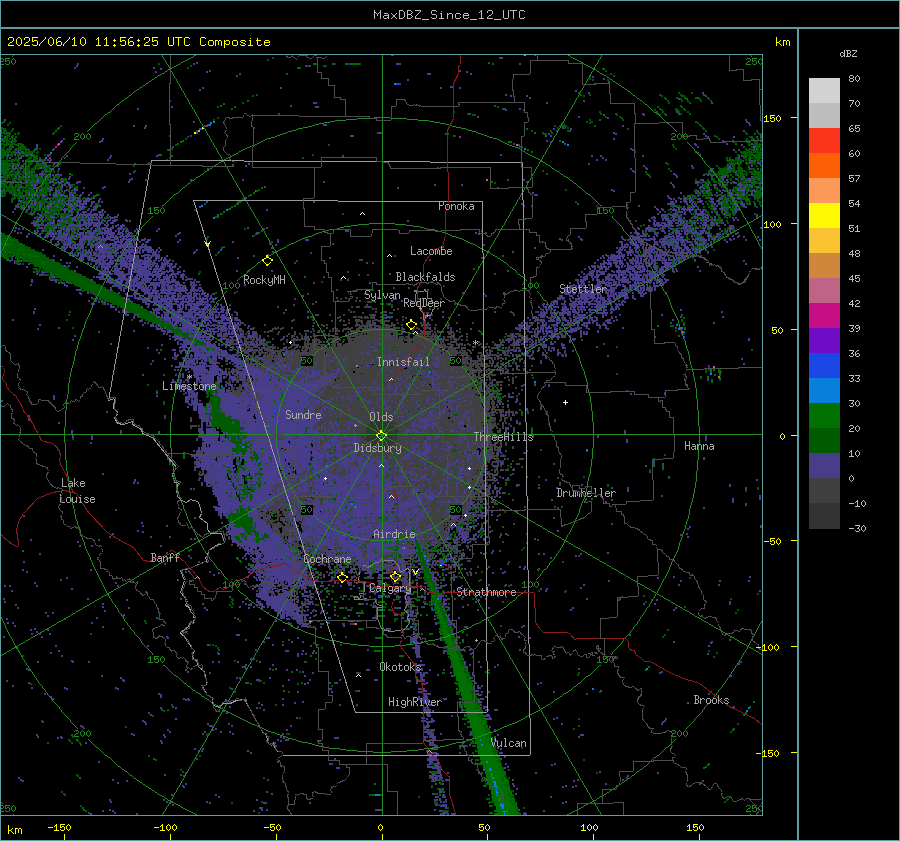The height and width of the screenshot is (841, 900).
Task: Click the yellow diamond marker near RockyMH
Action: tap(267, 261)
